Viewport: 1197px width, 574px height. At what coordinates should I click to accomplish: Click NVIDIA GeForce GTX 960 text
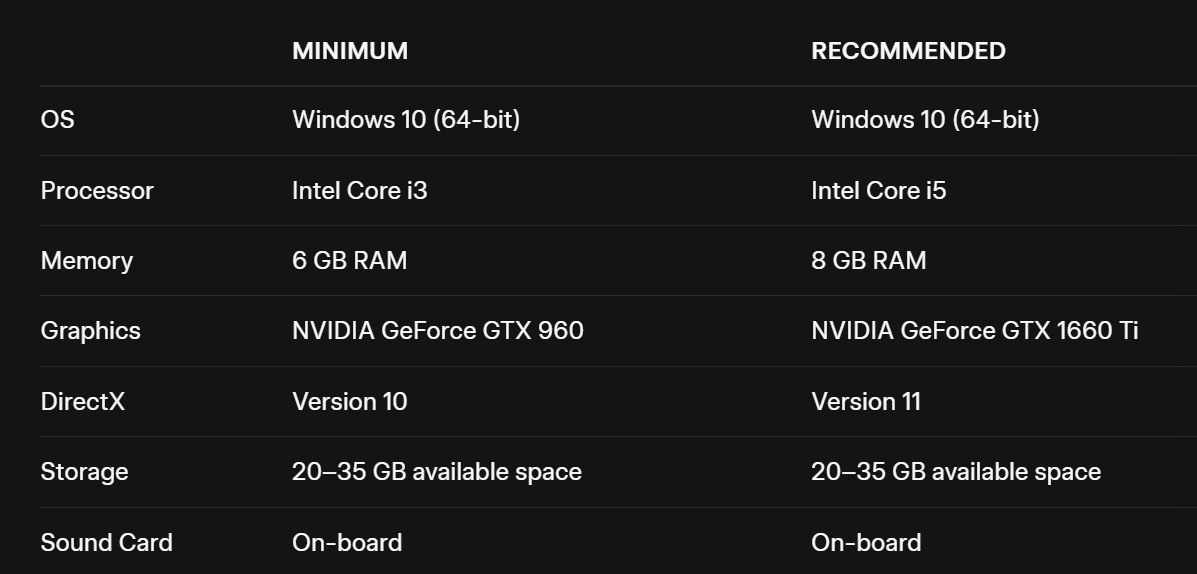pyautogui.click(x=438, y=331)
